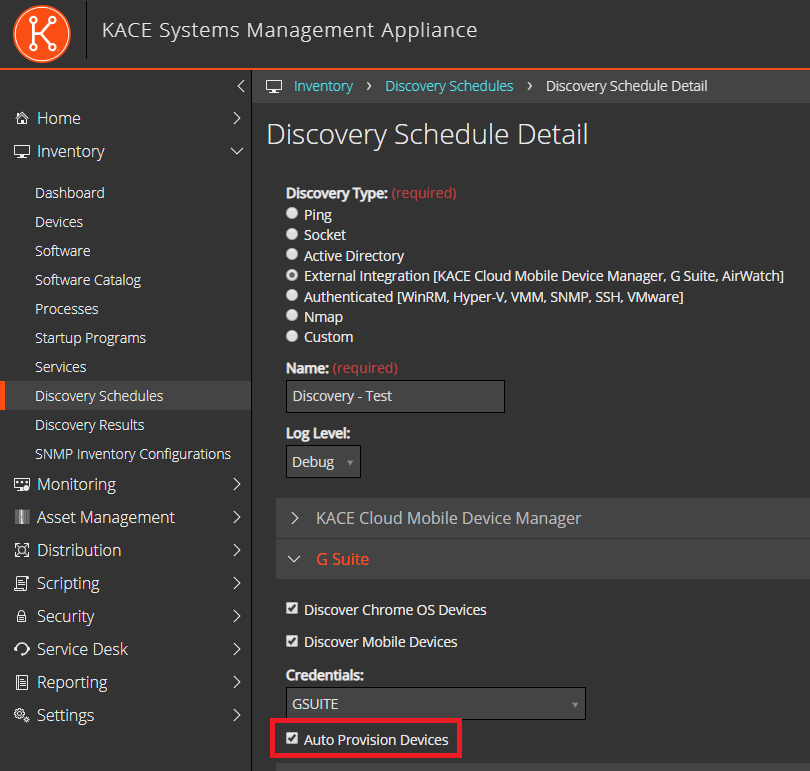Select Authenticated discovery type
The image size is (810, 771).
click(292, 295)
